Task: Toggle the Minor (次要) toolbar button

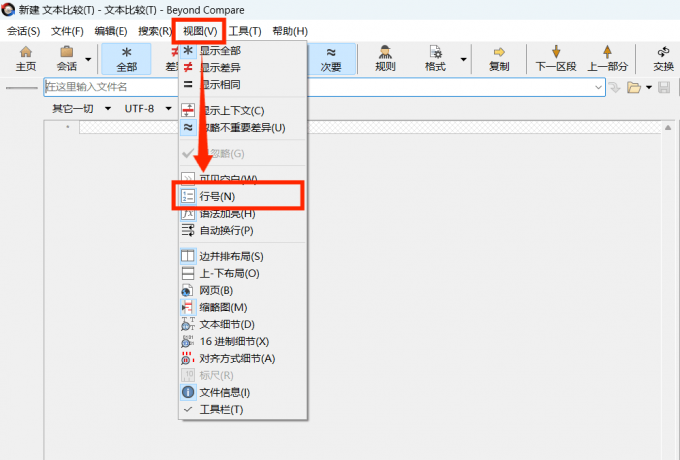Action: (331, 59)
